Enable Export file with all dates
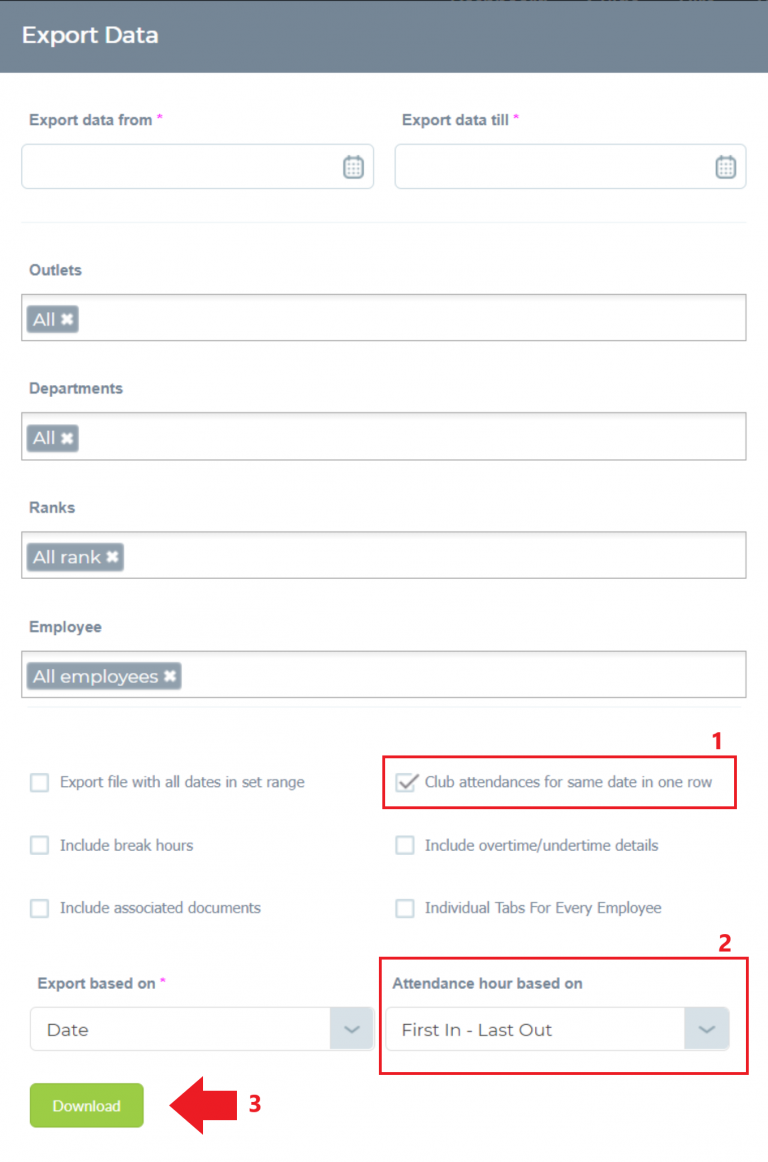Viewport: 768px width, 1162px height. tap(39, 783)
